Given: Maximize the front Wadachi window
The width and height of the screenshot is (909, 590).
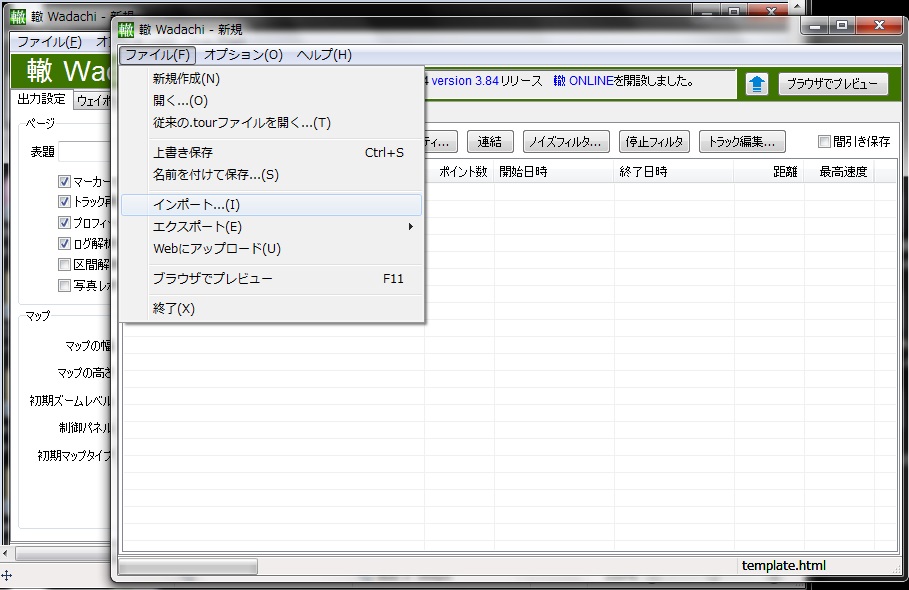Looking at the screenshot, I should 842,26.
